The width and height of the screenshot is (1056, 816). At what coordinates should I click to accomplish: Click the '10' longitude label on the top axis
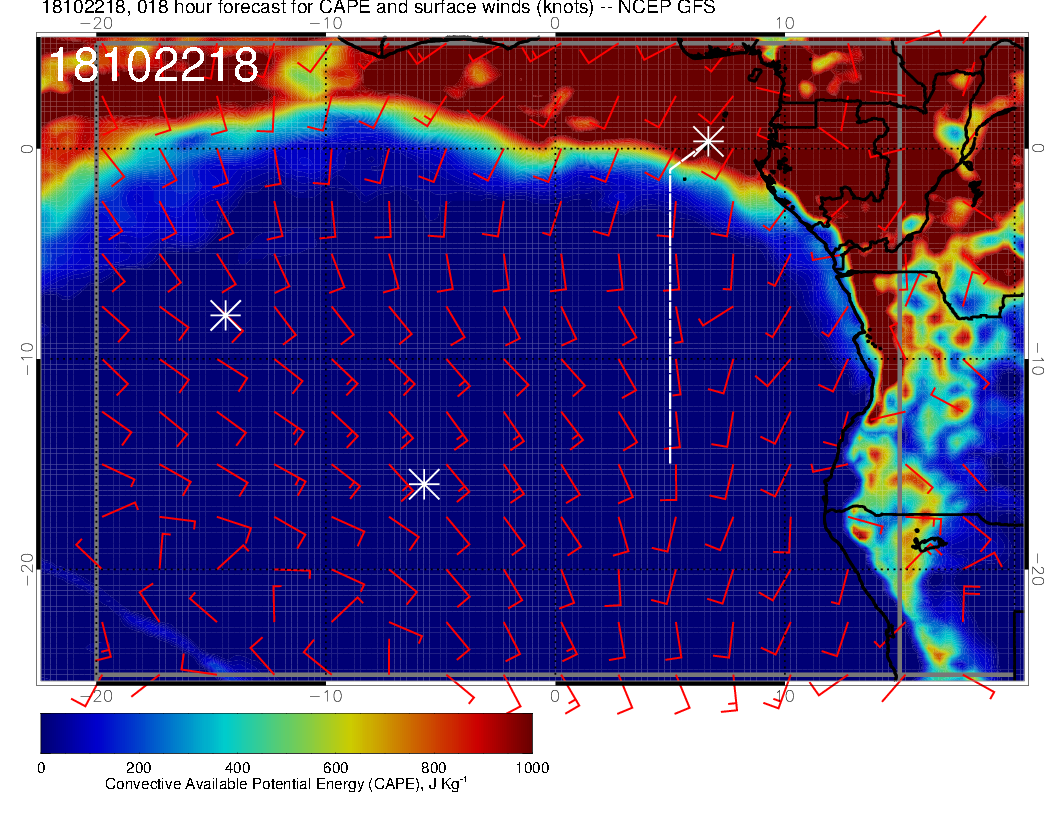[785, 24]
